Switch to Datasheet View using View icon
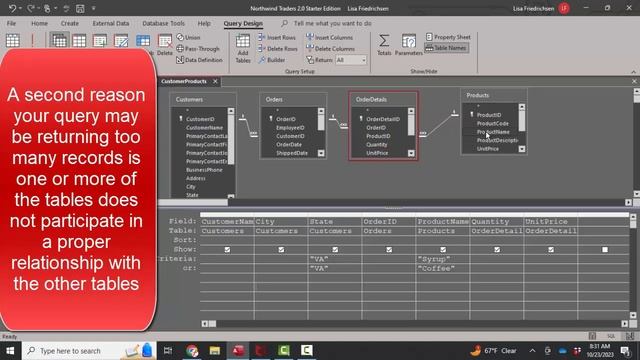 (x=13, y=40)
